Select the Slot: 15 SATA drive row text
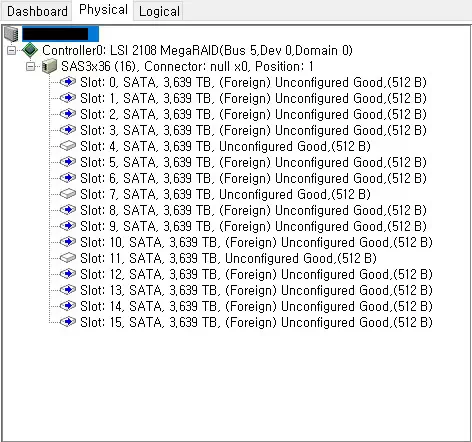This screenshot has height=442, width=472. pos(256,322)
